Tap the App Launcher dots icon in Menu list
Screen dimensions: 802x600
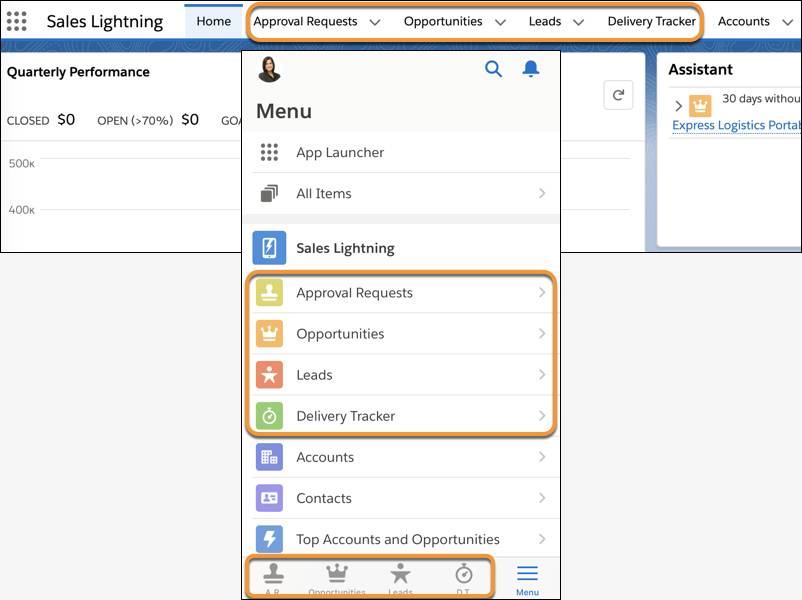269,152
